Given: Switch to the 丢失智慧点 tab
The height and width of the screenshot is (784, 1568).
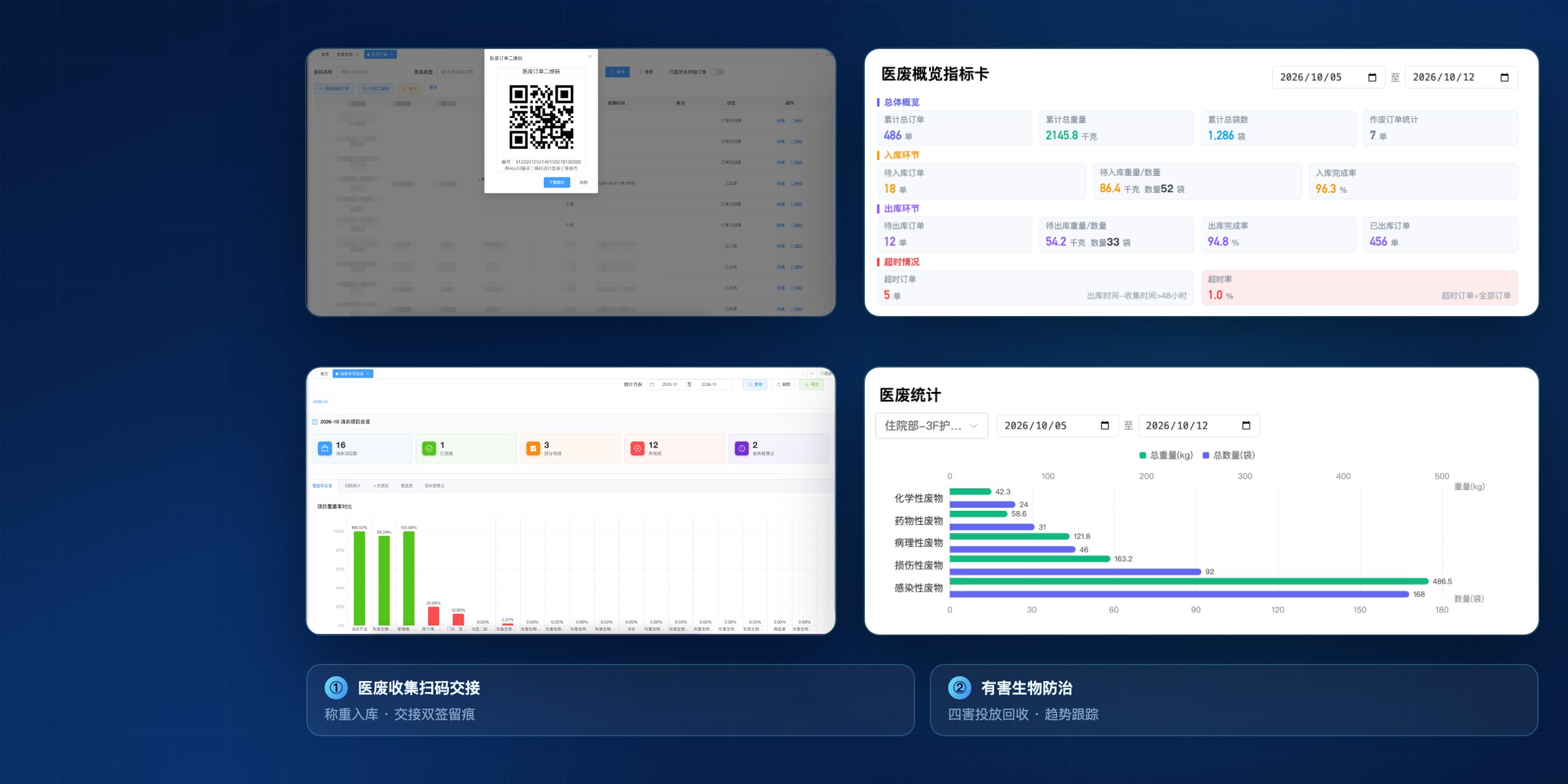Looking at the screenshot, I should pyautogui.click(x=434, y=486).
